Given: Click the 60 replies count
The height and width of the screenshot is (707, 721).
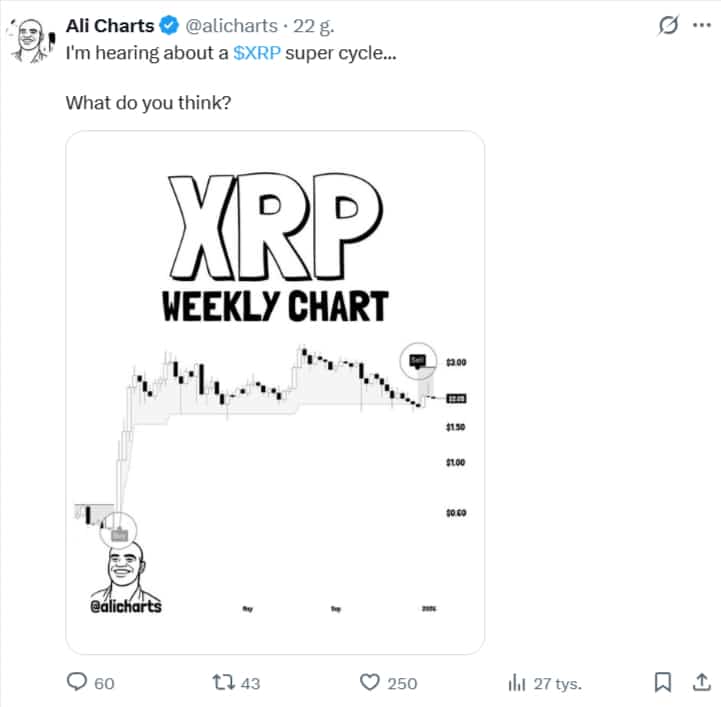Looking at the screenshot, I should coord(104,683).
